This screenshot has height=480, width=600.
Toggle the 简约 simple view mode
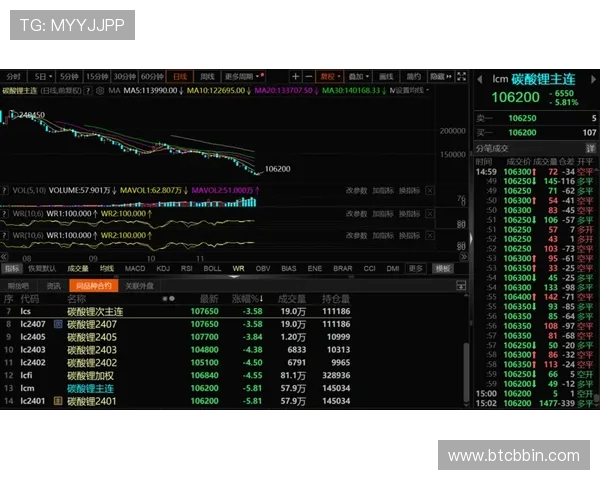(x=412, y=76)
